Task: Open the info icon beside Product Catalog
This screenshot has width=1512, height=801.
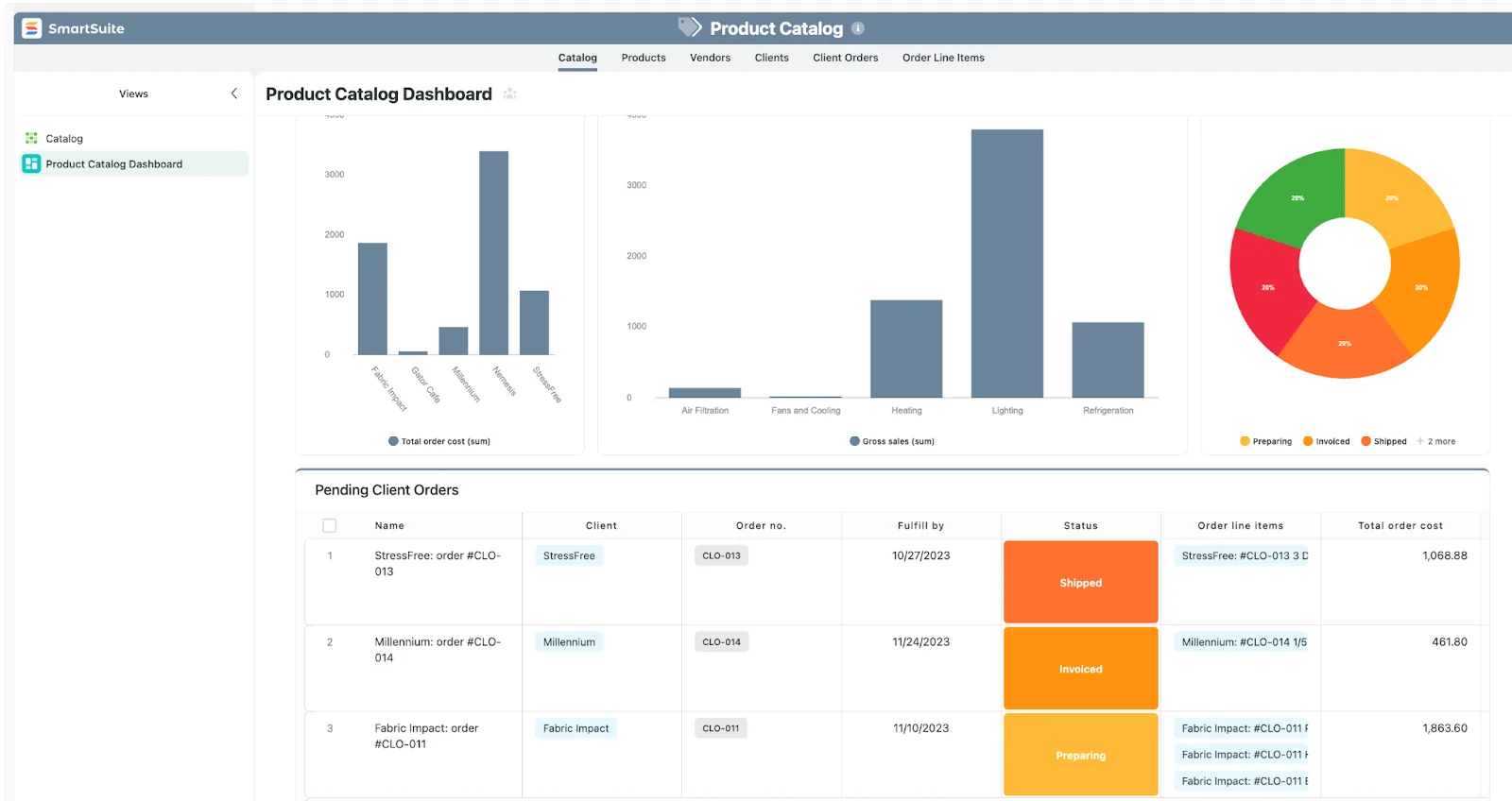Action: pyautogui.click(x=858, y=28)
